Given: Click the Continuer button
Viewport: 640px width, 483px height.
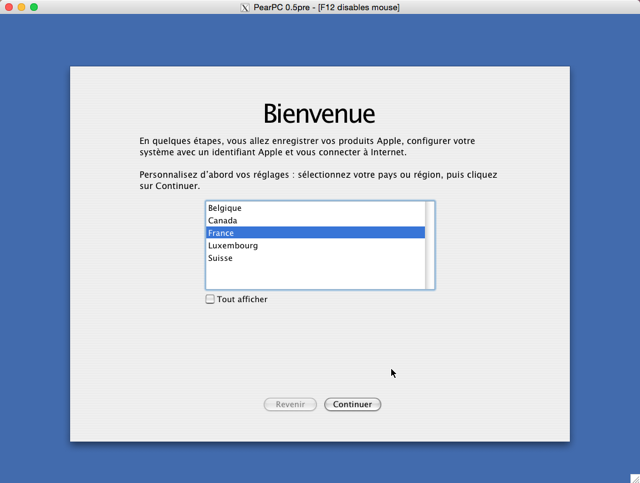Looking at the screenshot, I should (x=353, y=404).
